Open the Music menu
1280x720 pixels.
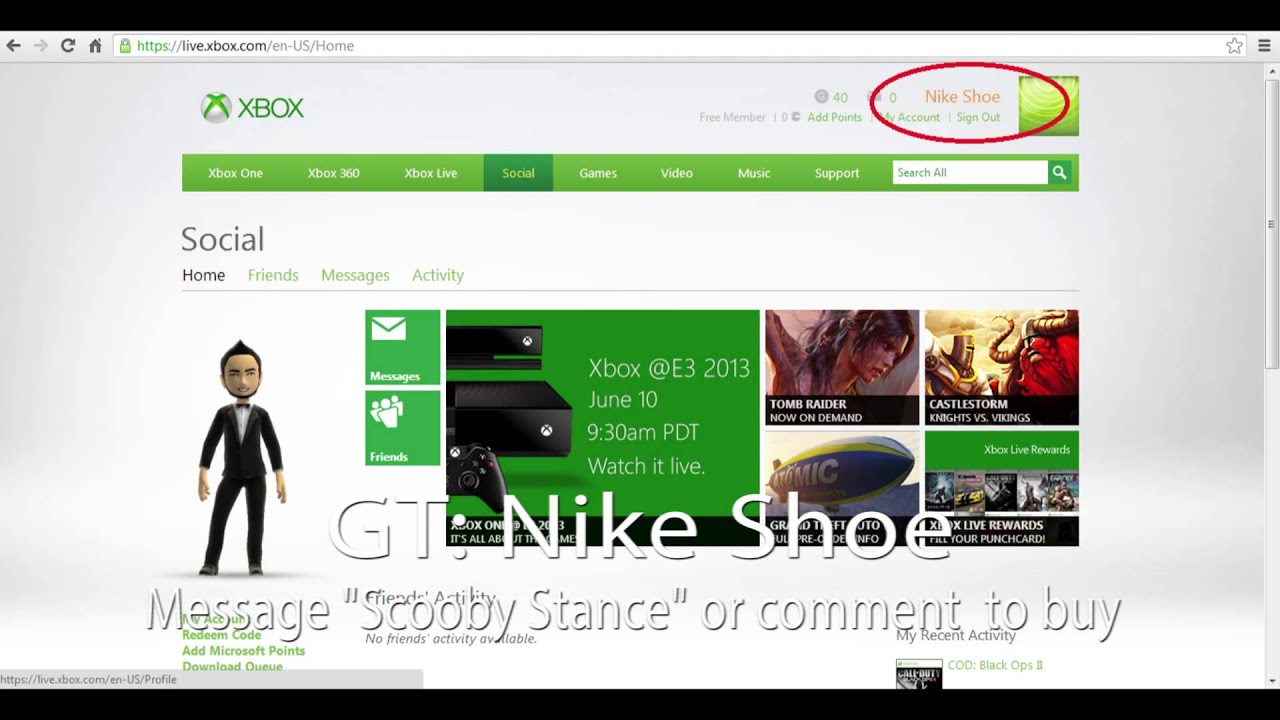754,173
